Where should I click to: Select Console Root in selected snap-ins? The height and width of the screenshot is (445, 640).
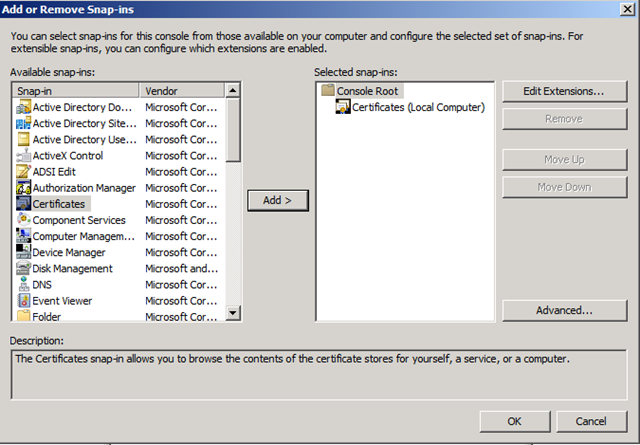[x=367, y=91]
